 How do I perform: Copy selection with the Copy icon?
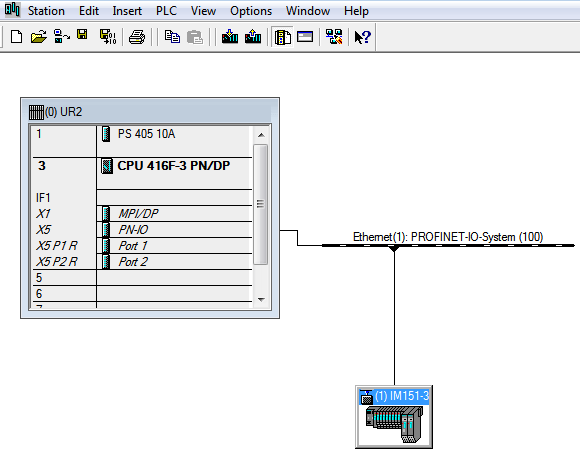tap(172, 37)
